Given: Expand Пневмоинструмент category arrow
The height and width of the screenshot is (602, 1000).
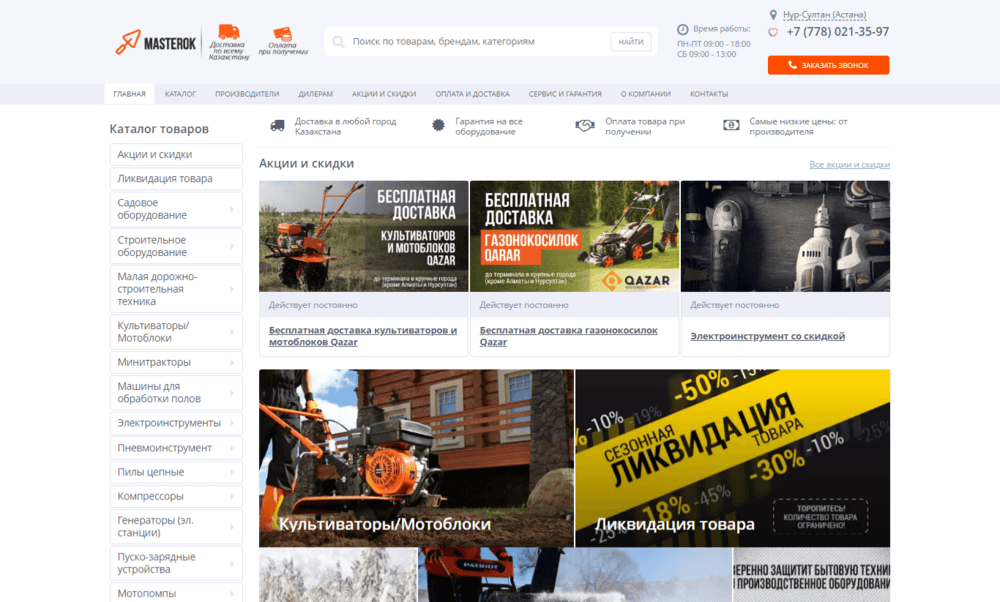Looking at the screenshot, I should tap(232, 448).
